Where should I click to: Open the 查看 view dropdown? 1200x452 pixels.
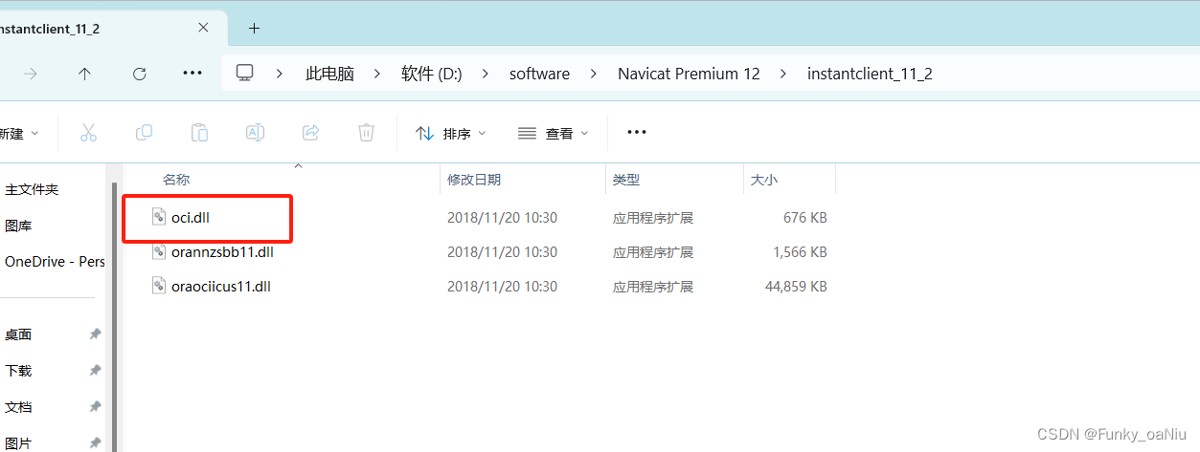(x=553, y=133)
